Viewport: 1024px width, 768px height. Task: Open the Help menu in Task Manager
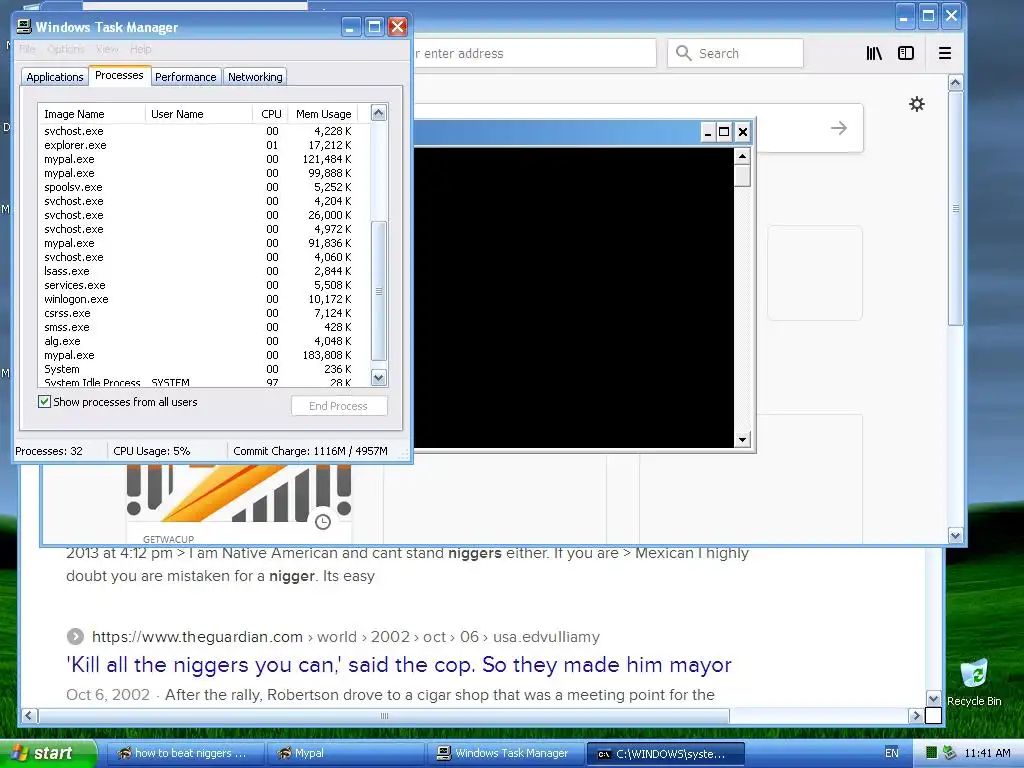tap(140, 49)
